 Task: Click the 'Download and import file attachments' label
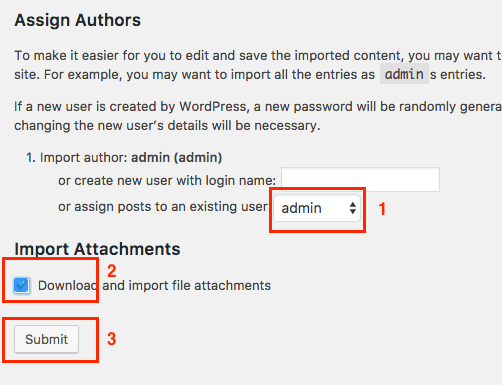(154, 286)
